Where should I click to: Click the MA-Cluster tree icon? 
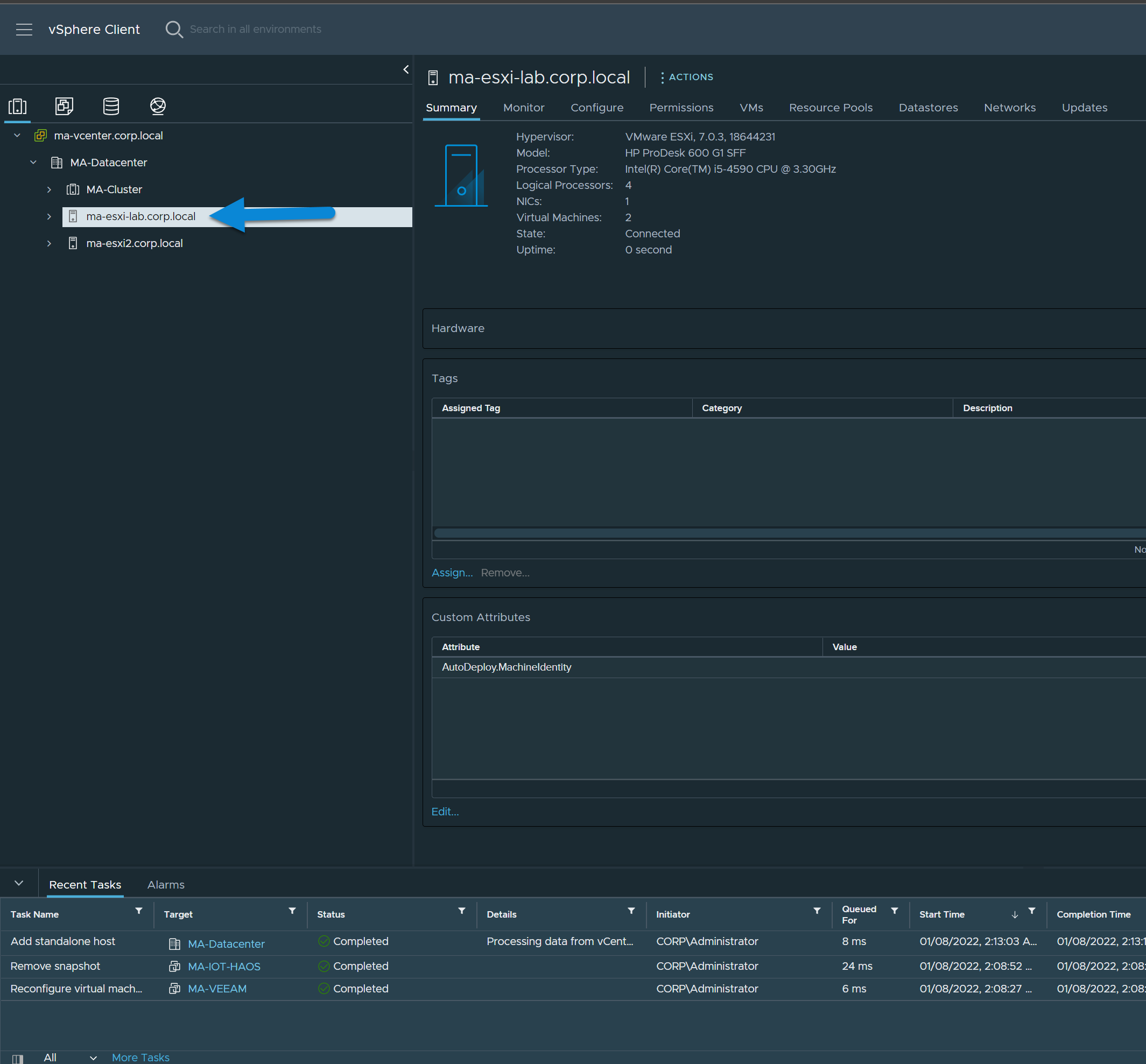coord(73,189)
